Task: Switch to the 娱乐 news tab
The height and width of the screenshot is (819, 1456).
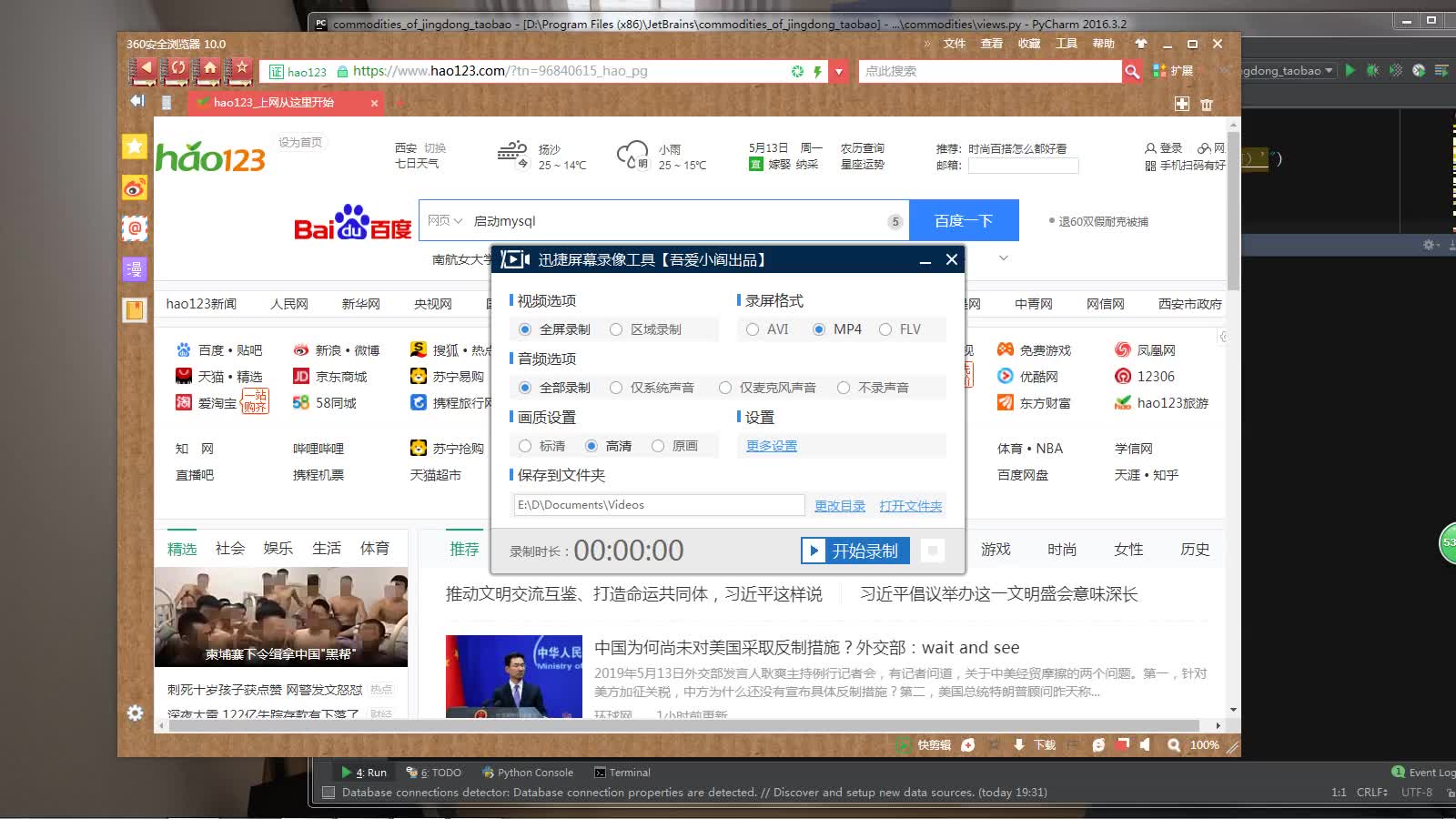Action: tap(278, 549)
